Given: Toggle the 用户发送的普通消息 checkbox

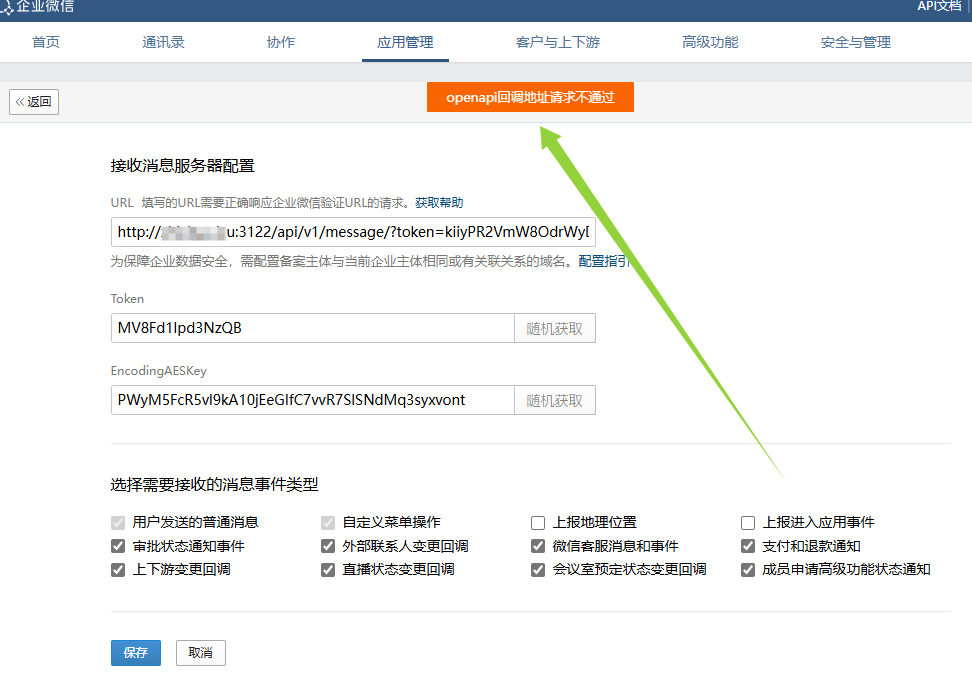Looking at the screenshot, I should point(118,523).
